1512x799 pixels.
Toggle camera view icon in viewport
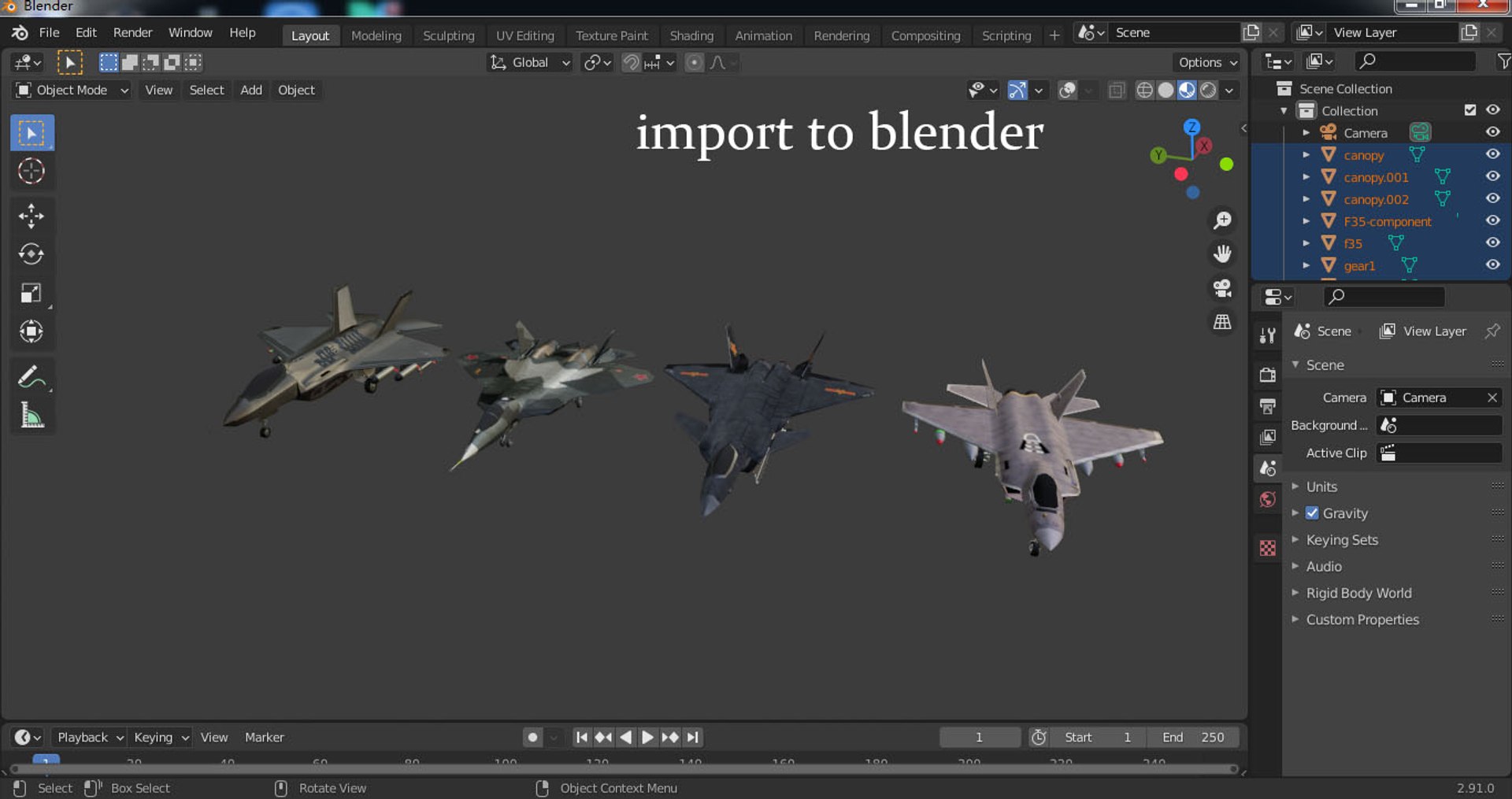(1222, 288)
